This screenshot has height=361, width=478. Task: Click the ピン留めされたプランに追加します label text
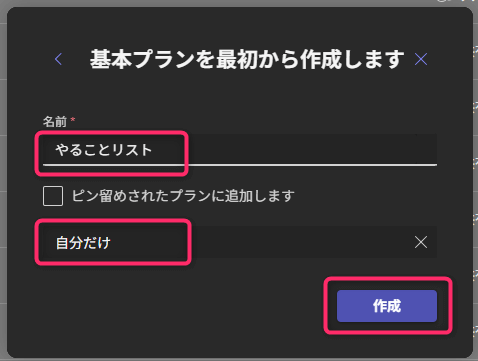pyautogui.click(x=183, y=196)
